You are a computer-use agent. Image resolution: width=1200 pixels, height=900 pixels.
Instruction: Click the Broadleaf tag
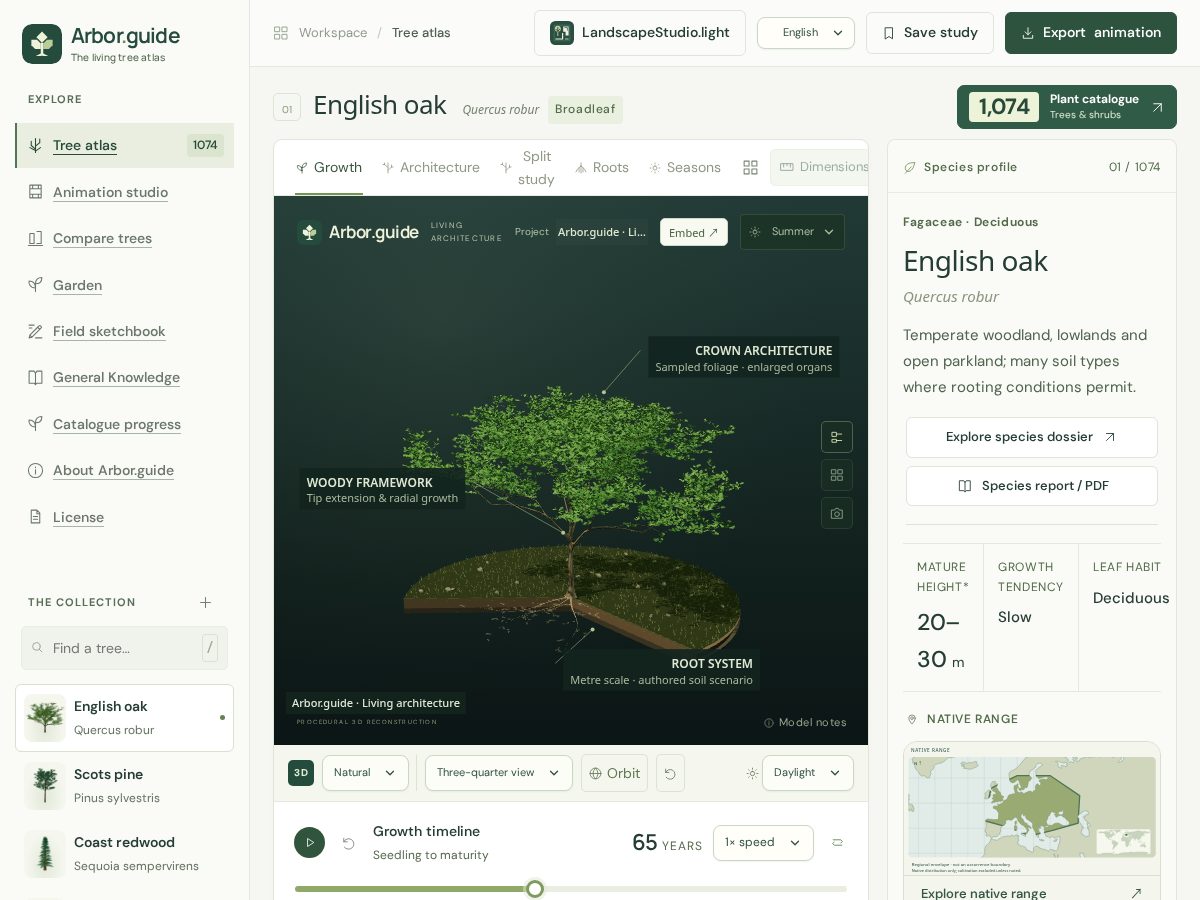(585, 109)
